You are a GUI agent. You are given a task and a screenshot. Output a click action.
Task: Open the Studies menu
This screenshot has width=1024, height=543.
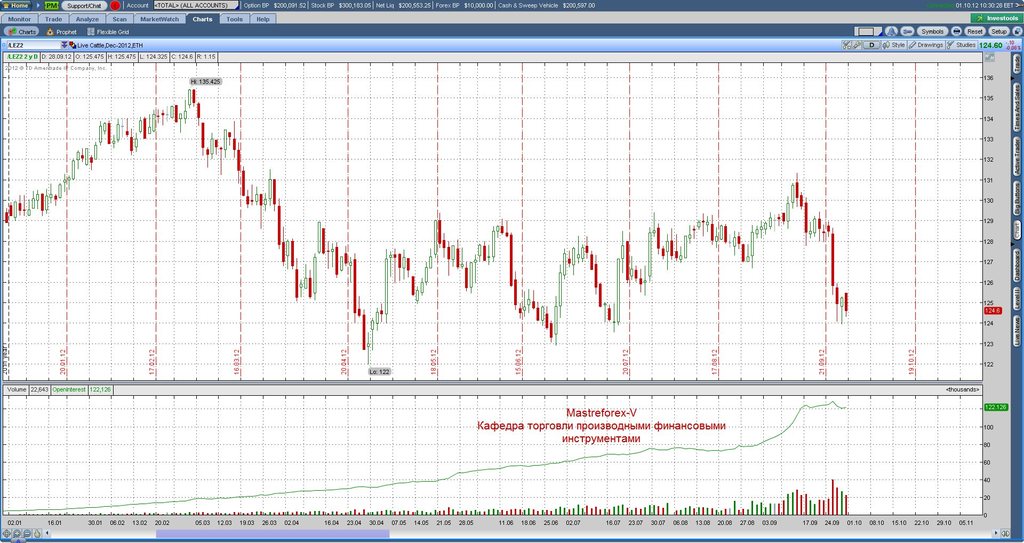961,45
